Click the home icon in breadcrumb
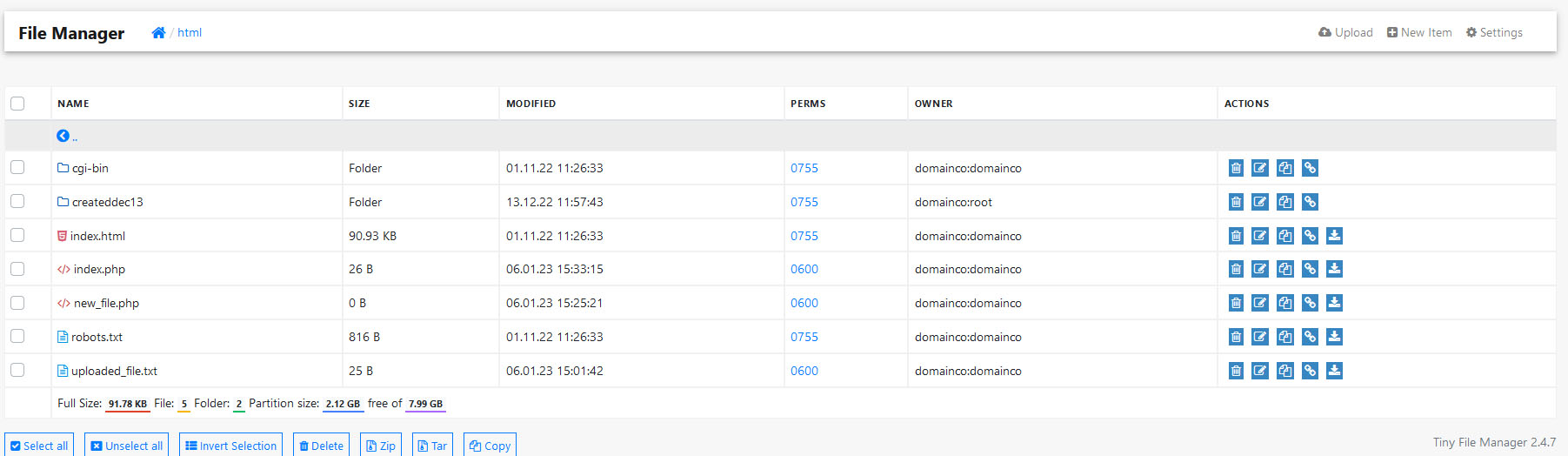The height and width of the screenshot is (456, 1568). coord(158,32)
